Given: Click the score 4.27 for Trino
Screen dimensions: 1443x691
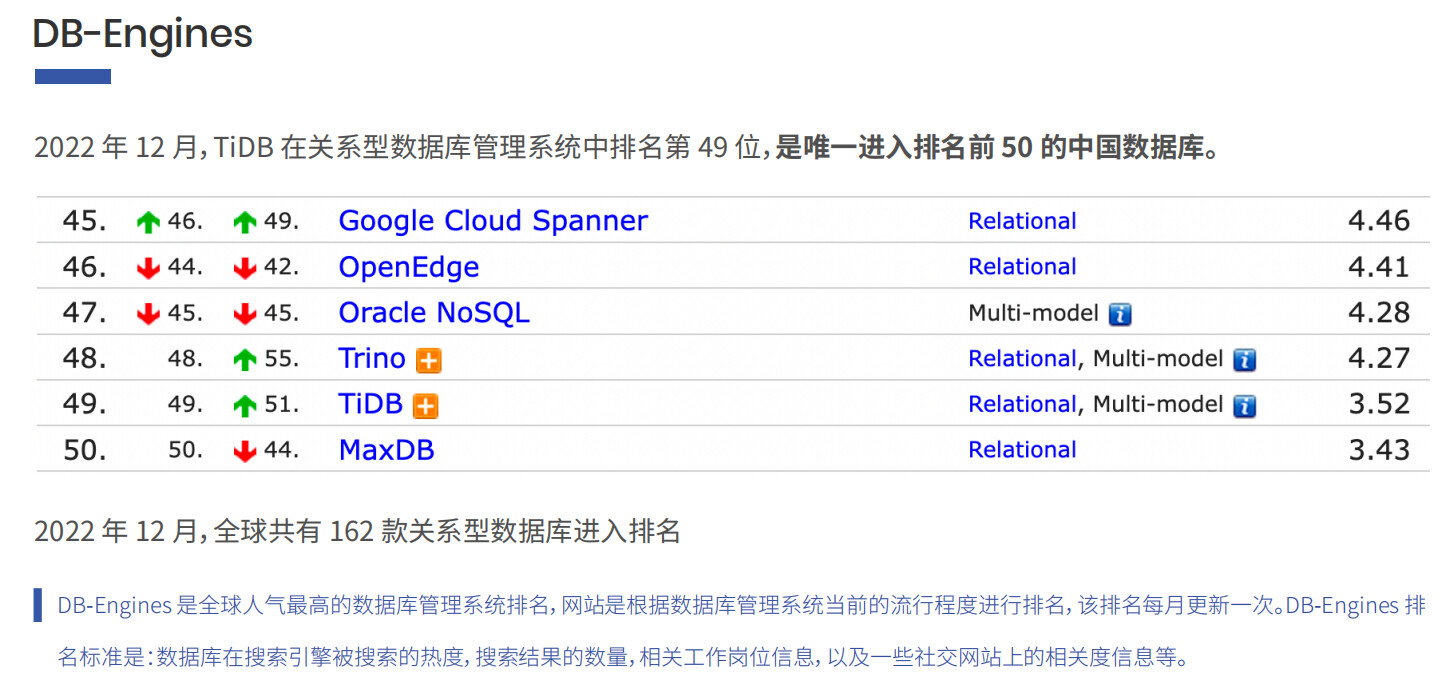Looking at the screenshot, I should point(1379,358).
